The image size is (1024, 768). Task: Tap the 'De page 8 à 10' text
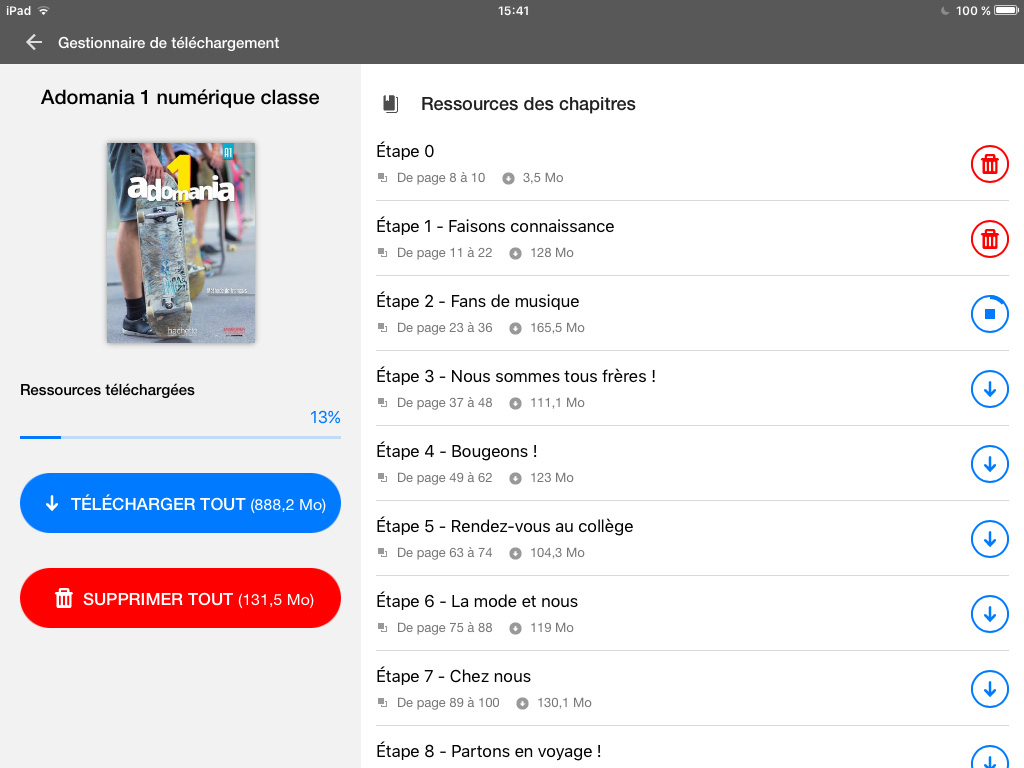coord(441,178)
